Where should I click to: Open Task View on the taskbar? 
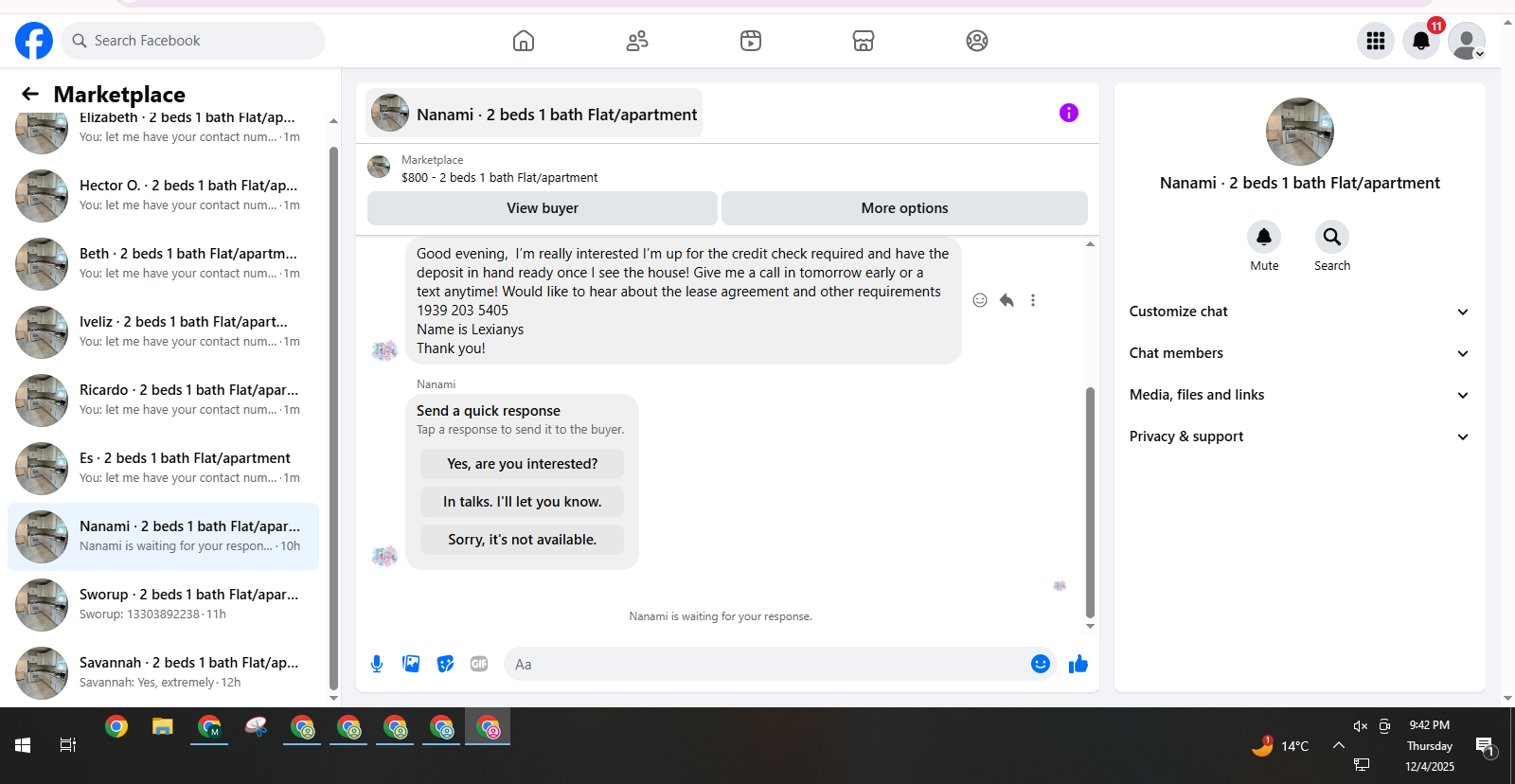[68, 745]
